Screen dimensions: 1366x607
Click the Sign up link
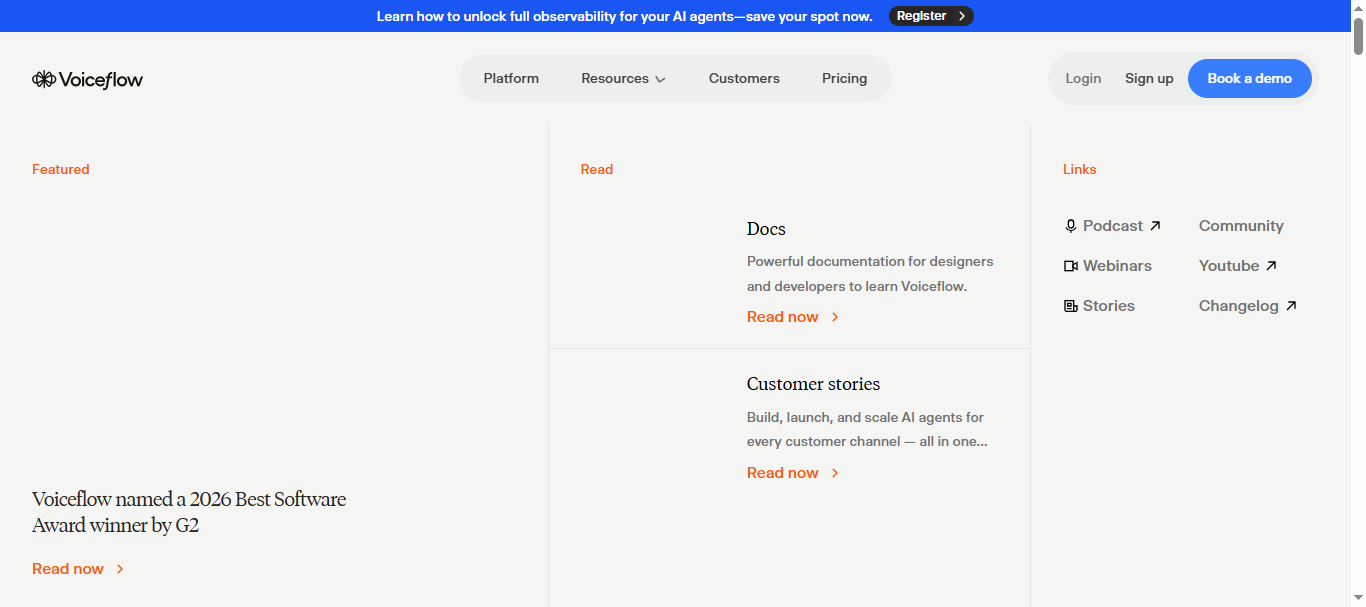pyautogui.click(x=1149, y=79)
